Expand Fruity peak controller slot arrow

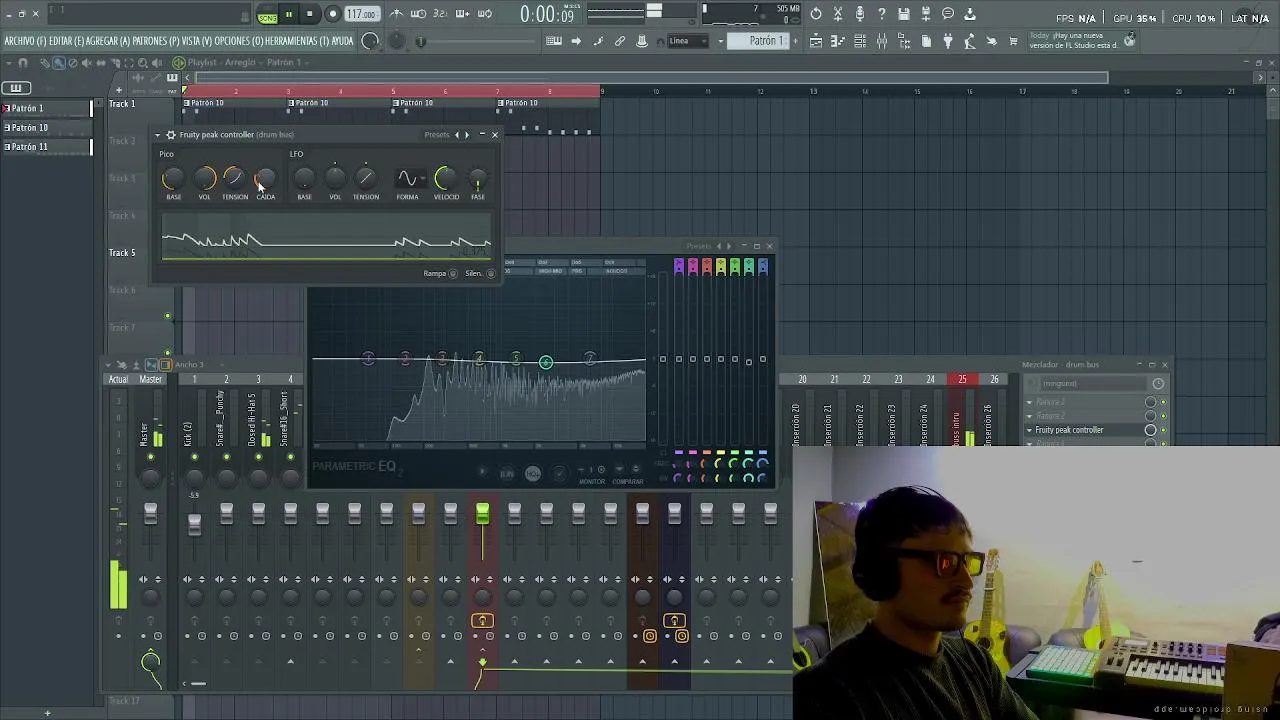click(1029, 430)
